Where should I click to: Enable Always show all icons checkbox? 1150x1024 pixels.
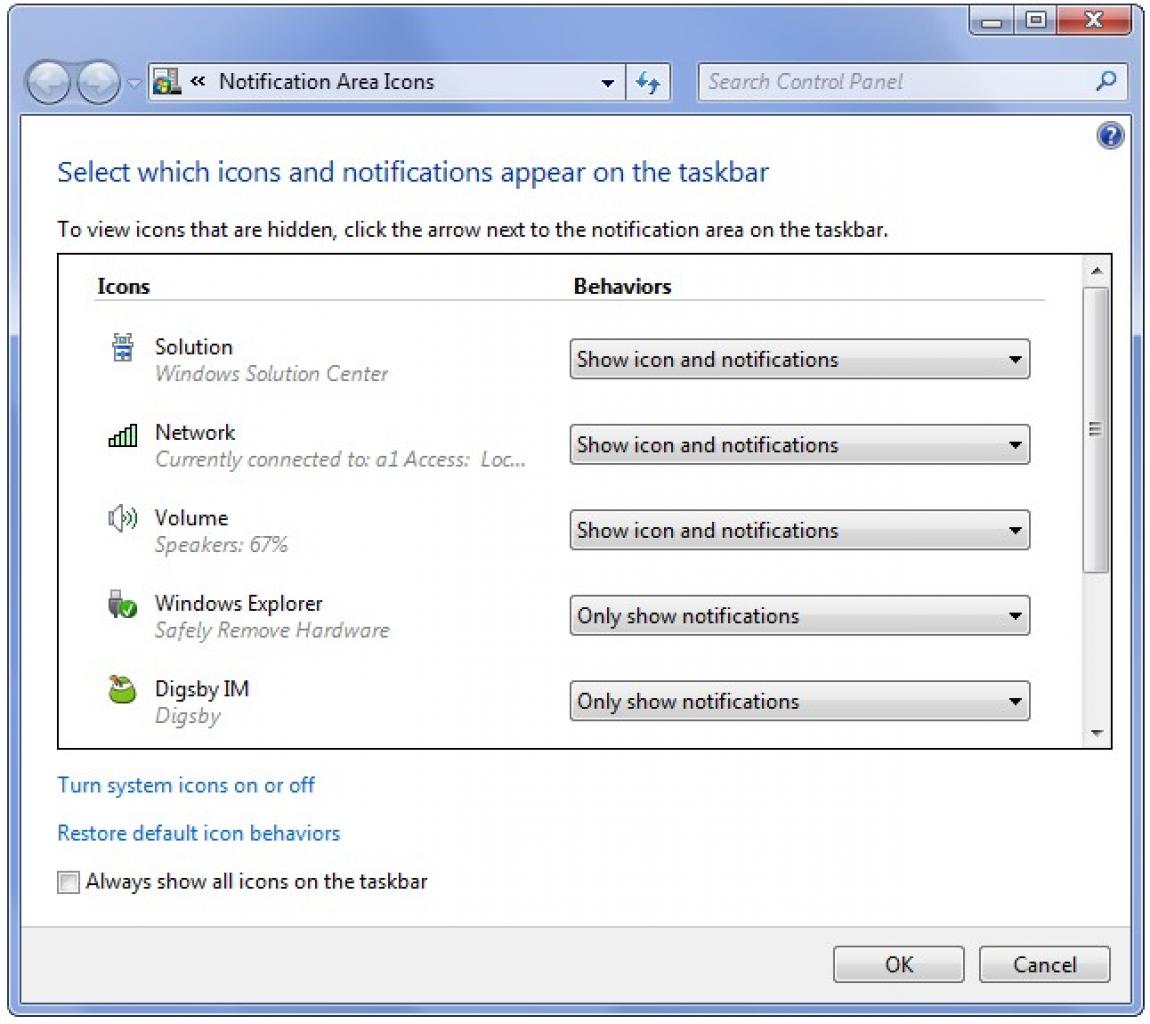point(68,882)
